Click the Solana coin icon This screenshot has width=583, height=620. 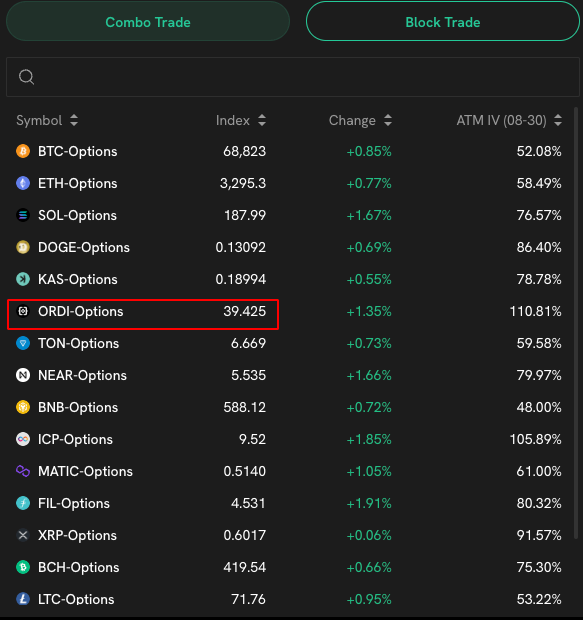coord(23,215)
